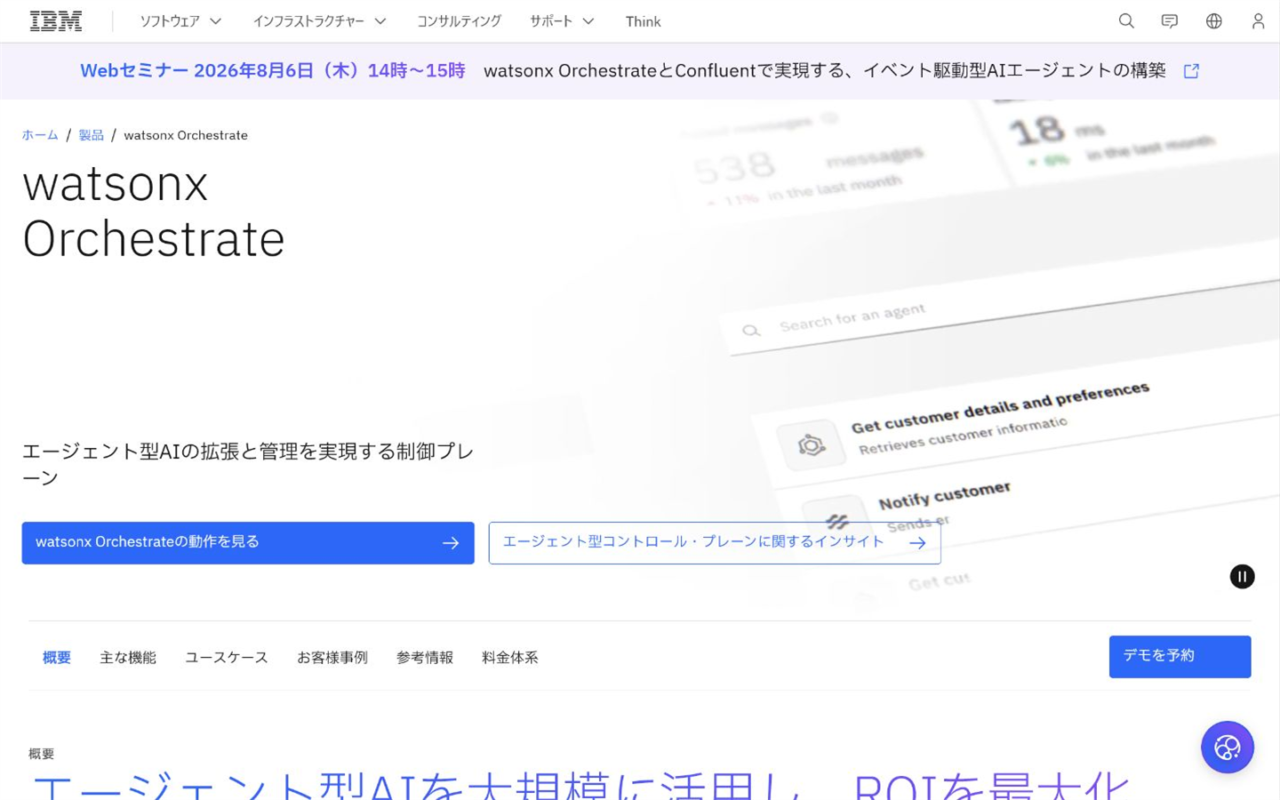Select the 参考情報 tab
This screenshot has width=1280, height=800.
pyautogui.click(x=425, y=657)
